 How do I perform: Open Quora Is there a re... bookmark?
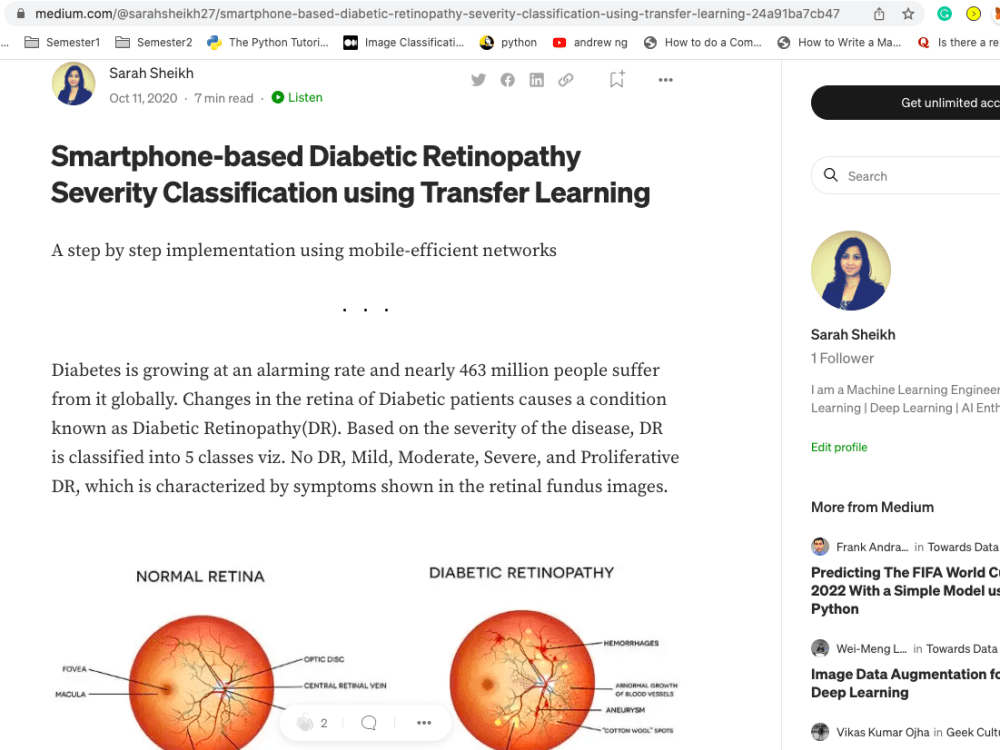point(958,42)
